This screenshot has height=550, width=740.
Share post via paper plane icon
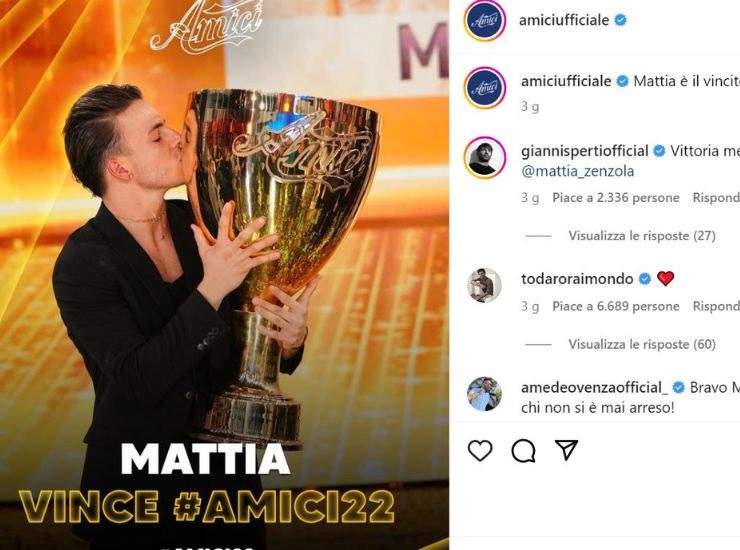[566, 450]
